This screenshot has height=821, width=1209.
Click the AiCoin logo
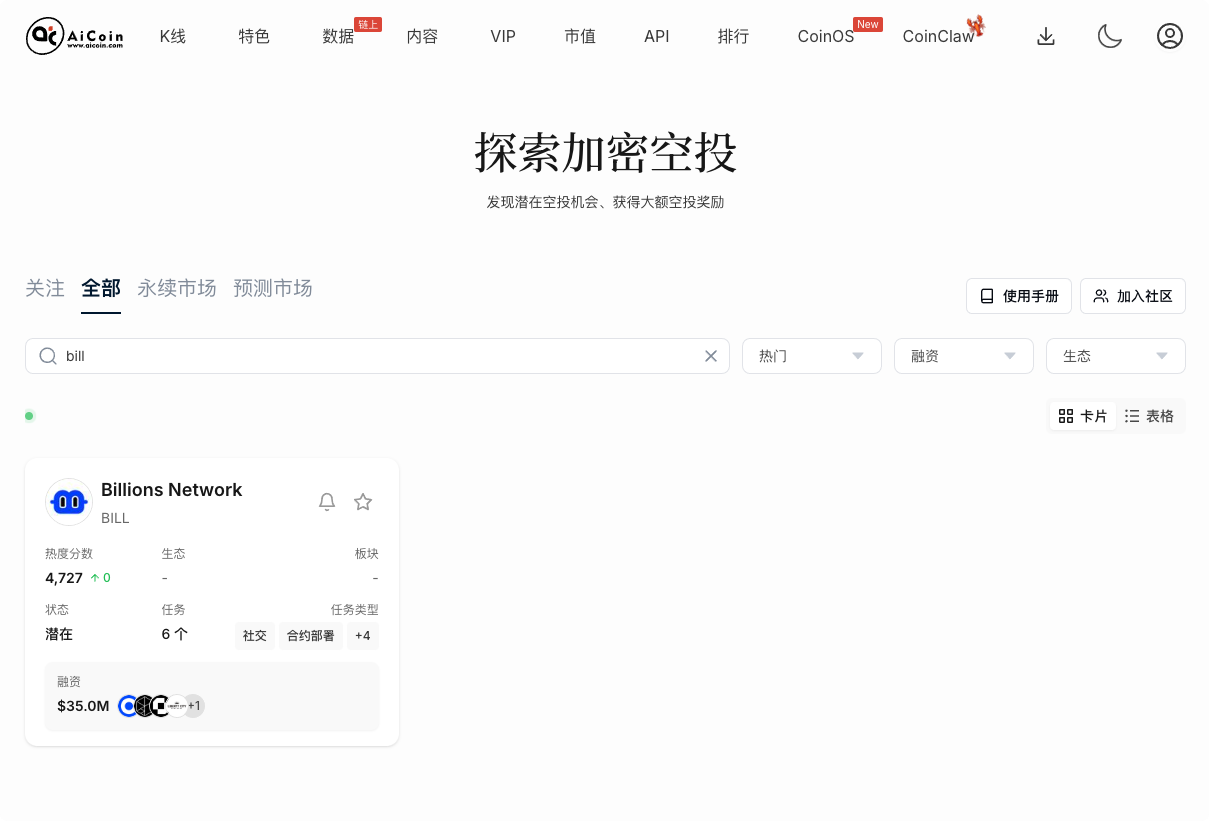[x=75, y=36]
